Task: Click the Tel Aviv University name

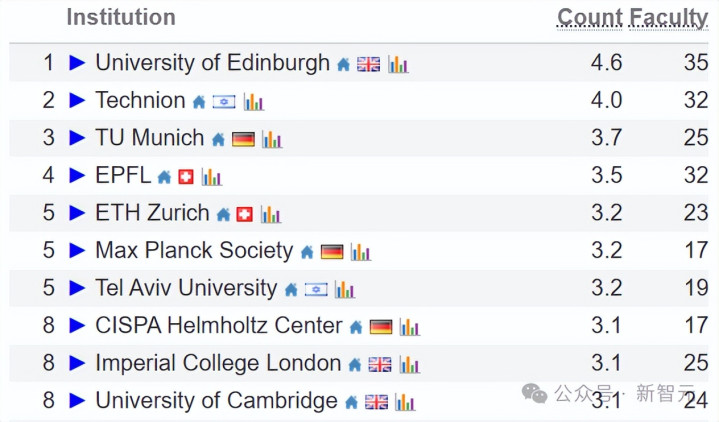Action: [186, 288]
